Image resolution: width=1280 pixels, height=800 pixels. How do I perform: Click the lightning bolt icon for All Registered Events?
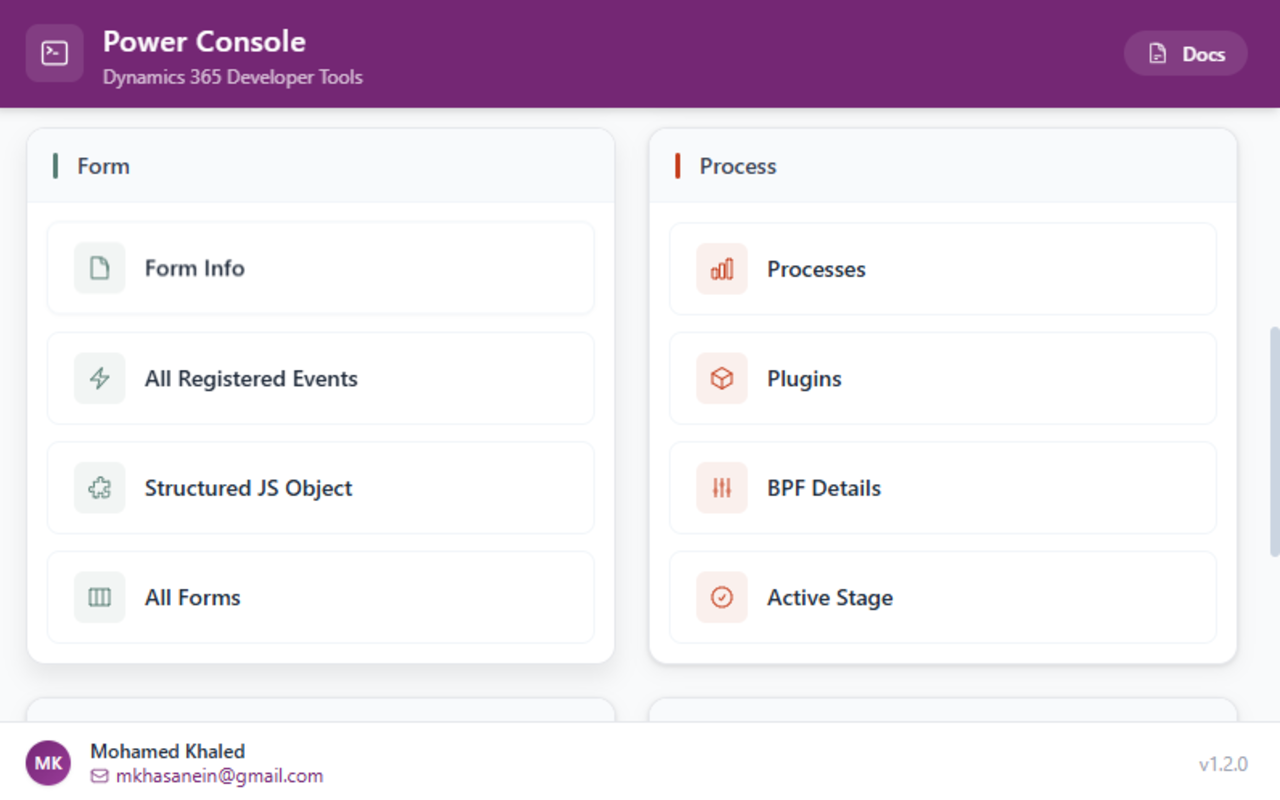tap(99, 378)
